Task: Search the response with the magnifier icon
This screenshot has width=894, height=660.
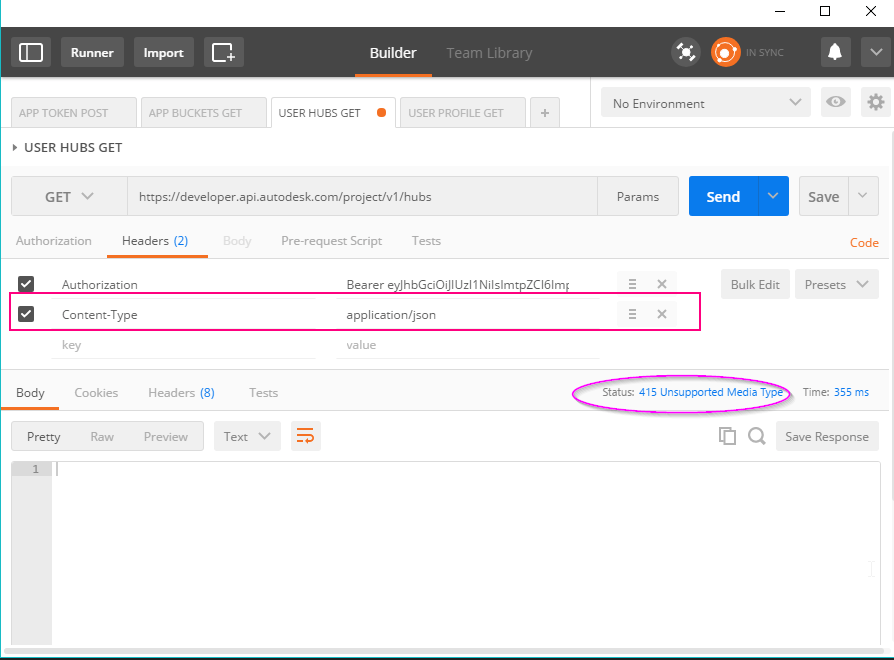Action: click(x=756, y=436)
